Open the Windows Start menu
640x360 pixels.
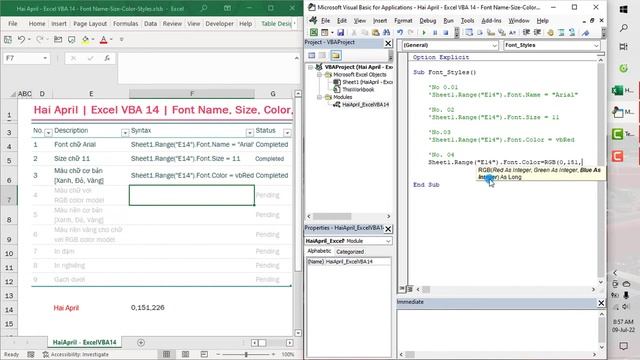pos(624,9)
